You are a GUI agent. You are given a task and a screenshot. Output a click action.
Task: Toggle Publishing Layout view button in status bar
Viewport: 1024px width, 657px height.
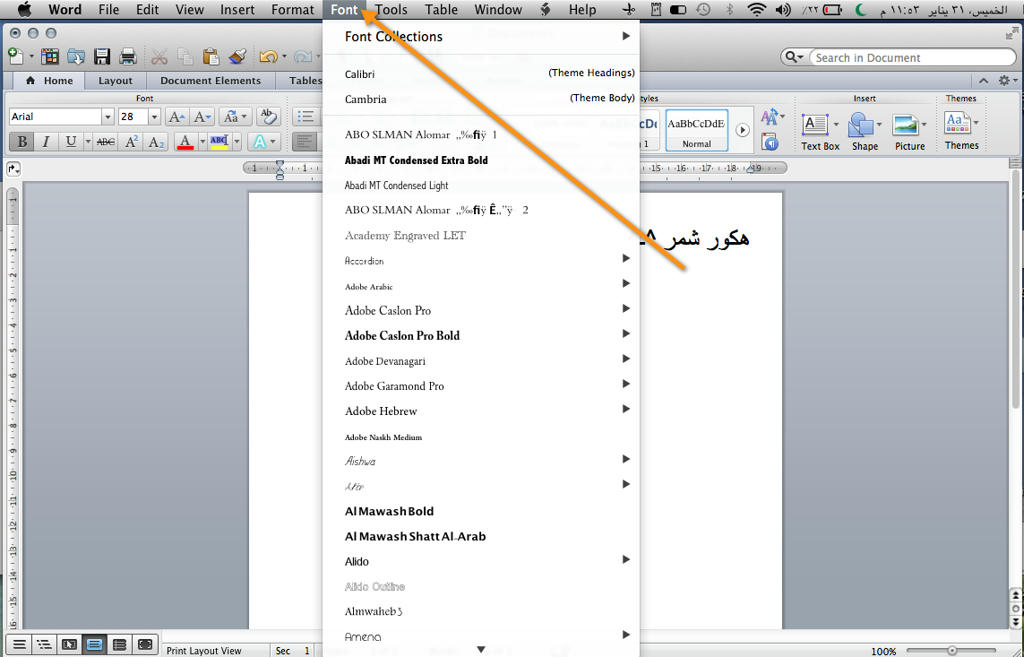point(69,645)
